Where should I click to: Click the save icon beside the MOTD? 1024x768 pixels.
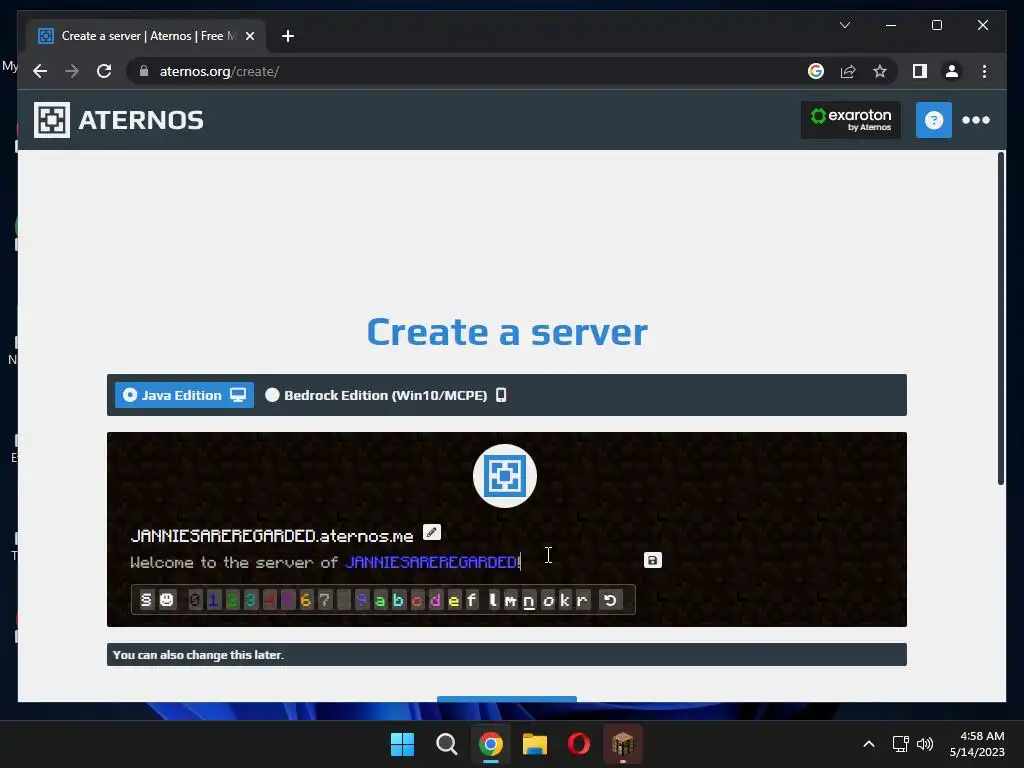(652, 560)
